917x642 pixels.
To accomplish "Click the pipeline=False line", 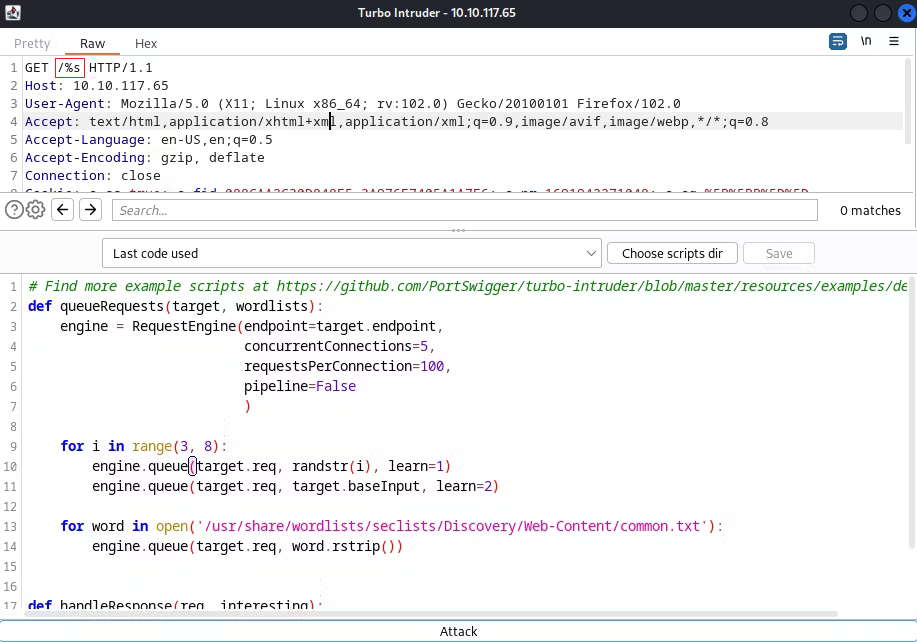I will [300, 386].
